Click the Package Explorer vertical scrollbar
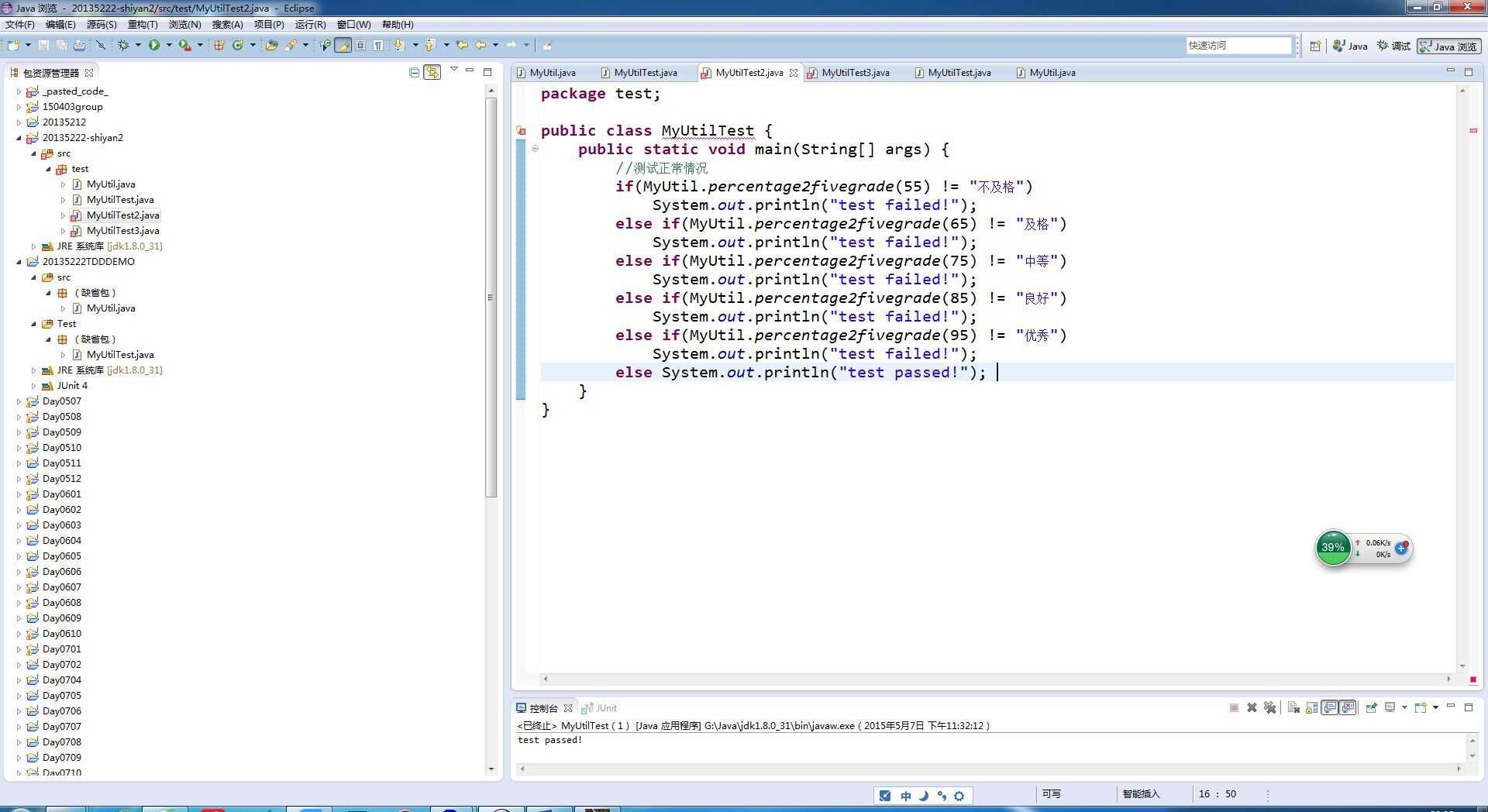The width and height of the screenshot is (1488, 812). click(x=491, y=298)
